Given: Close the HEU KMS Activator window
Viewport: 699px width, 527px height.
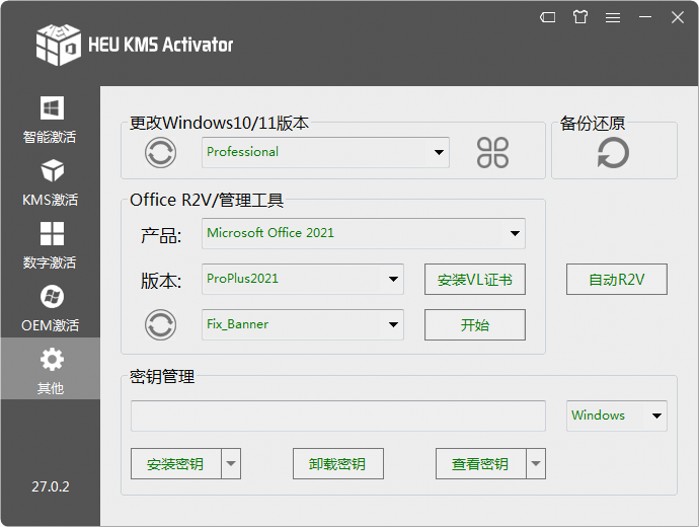Looking at the screenshot, I should tap(678, 17).
